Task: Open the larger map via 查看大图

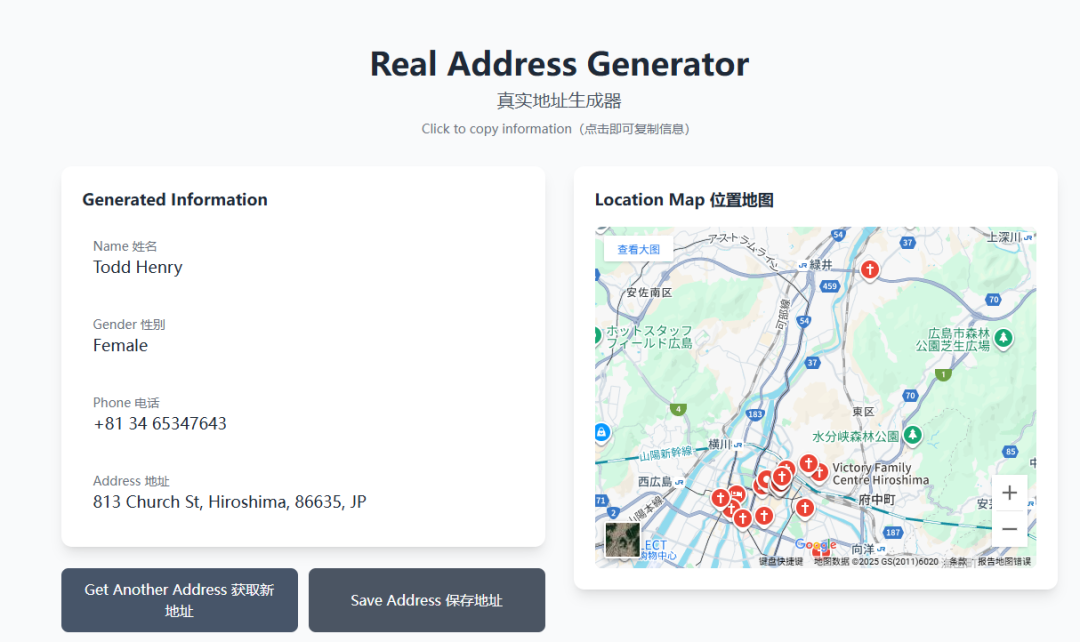Action: tap(638, 249)
